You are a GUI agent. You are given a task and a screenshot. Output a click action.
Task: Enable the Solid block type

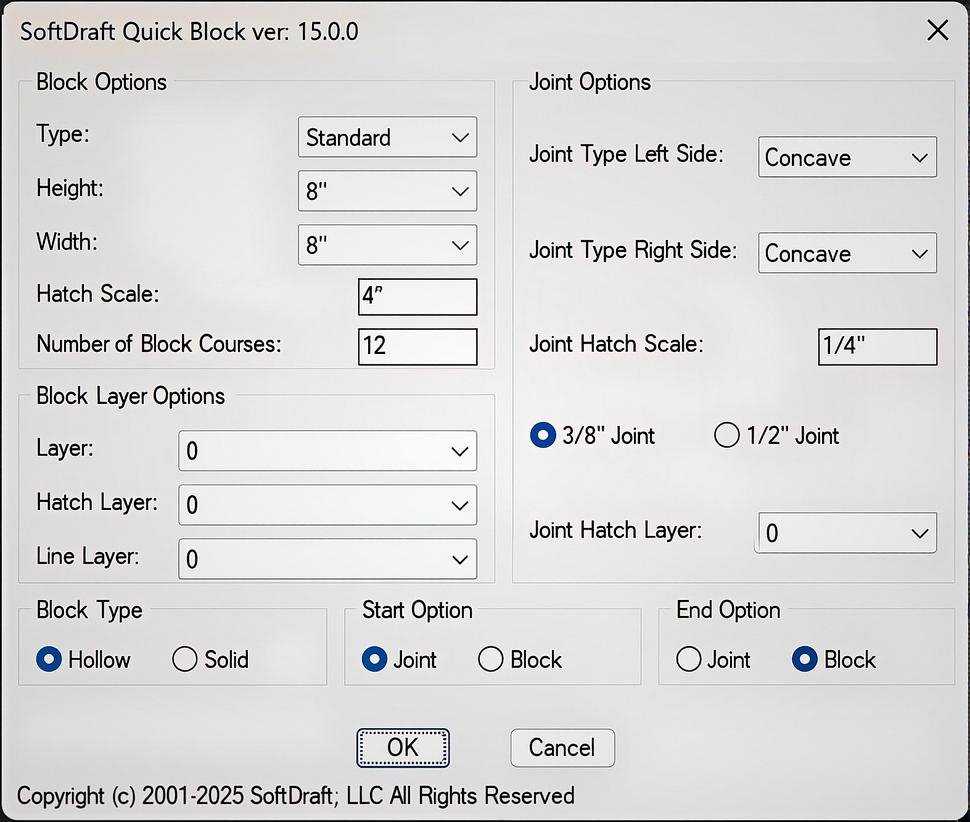184,660
